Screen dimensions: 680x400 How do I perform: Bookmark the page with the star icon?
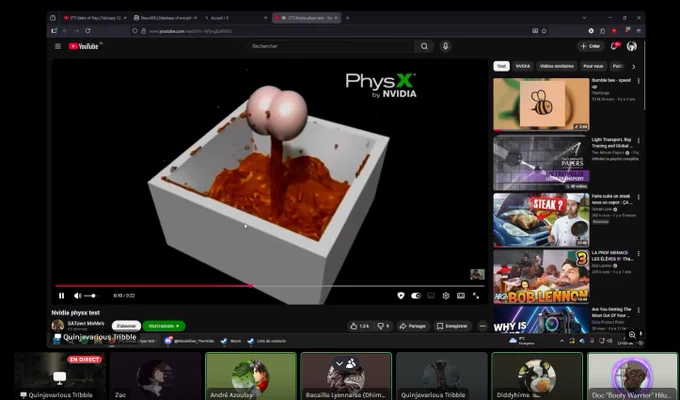544,31
